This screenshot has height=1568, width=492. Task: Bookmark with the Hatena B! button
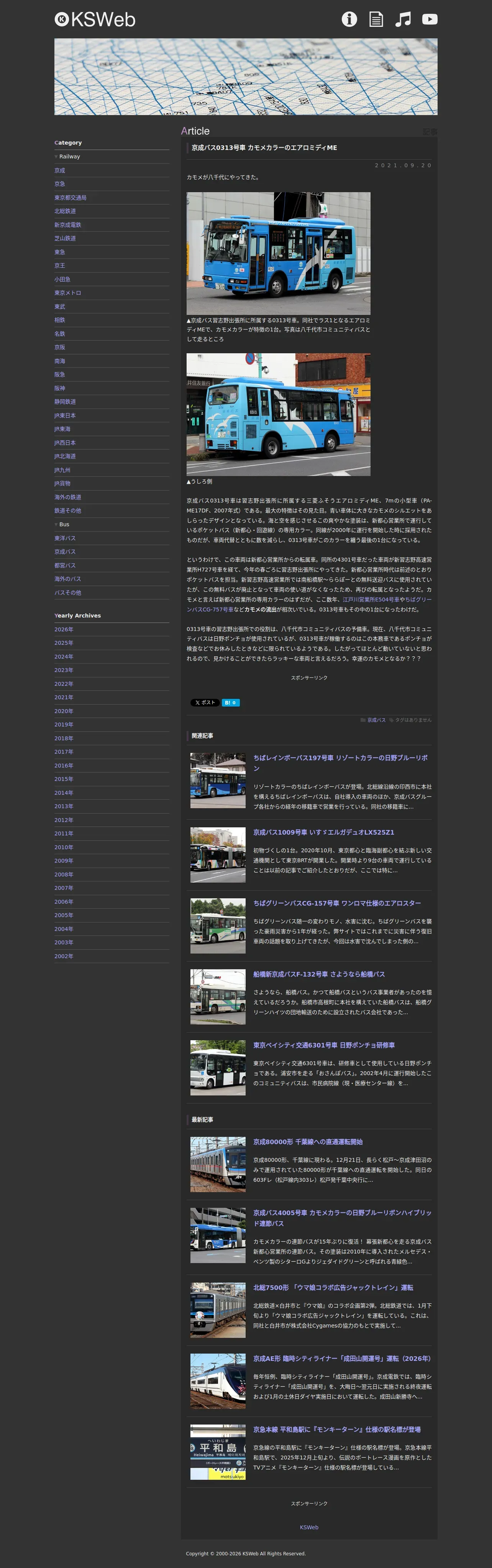pos(231,702)
